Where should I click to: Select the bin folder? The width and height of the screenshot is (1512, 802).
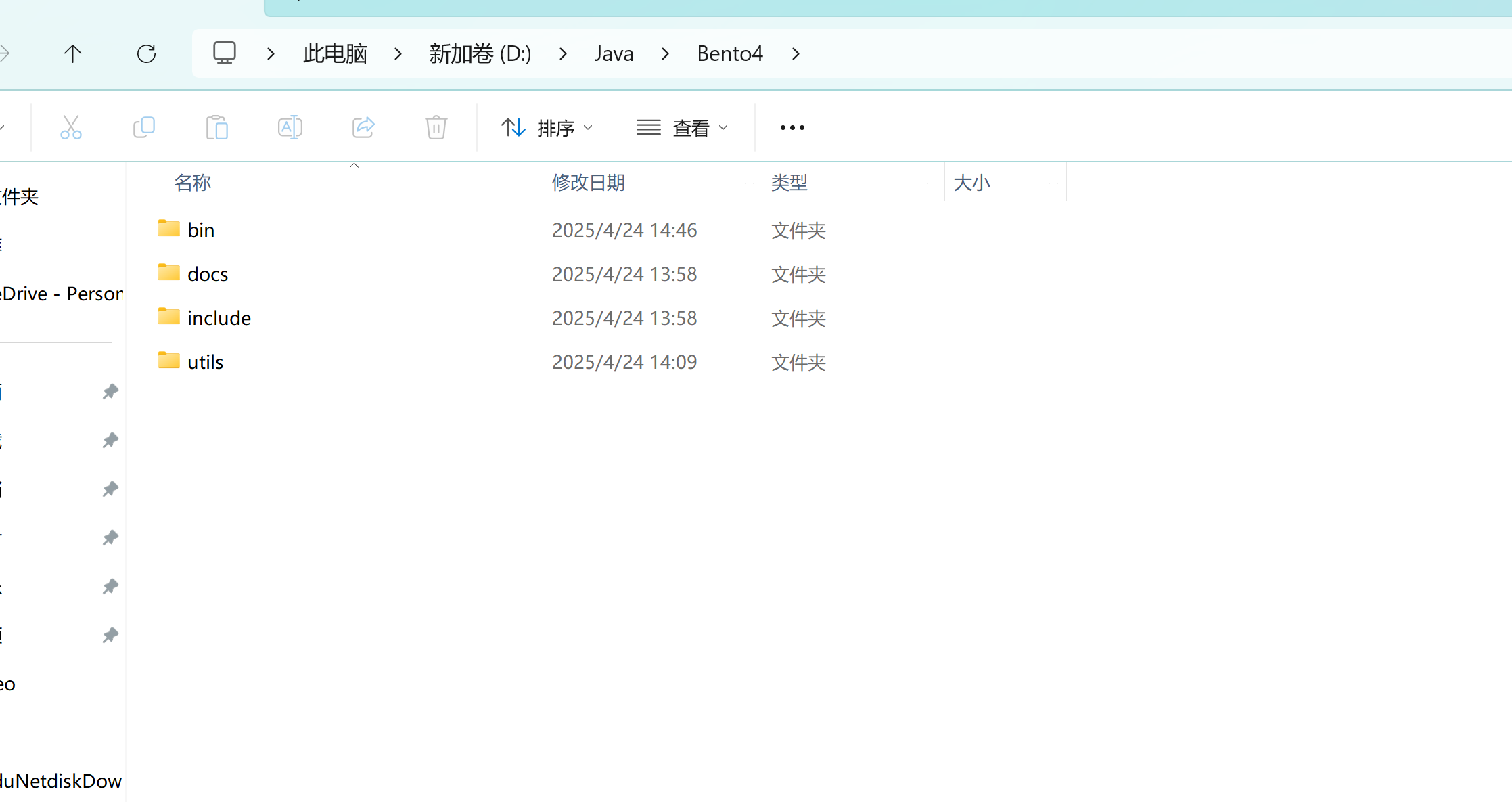point(200,230)
